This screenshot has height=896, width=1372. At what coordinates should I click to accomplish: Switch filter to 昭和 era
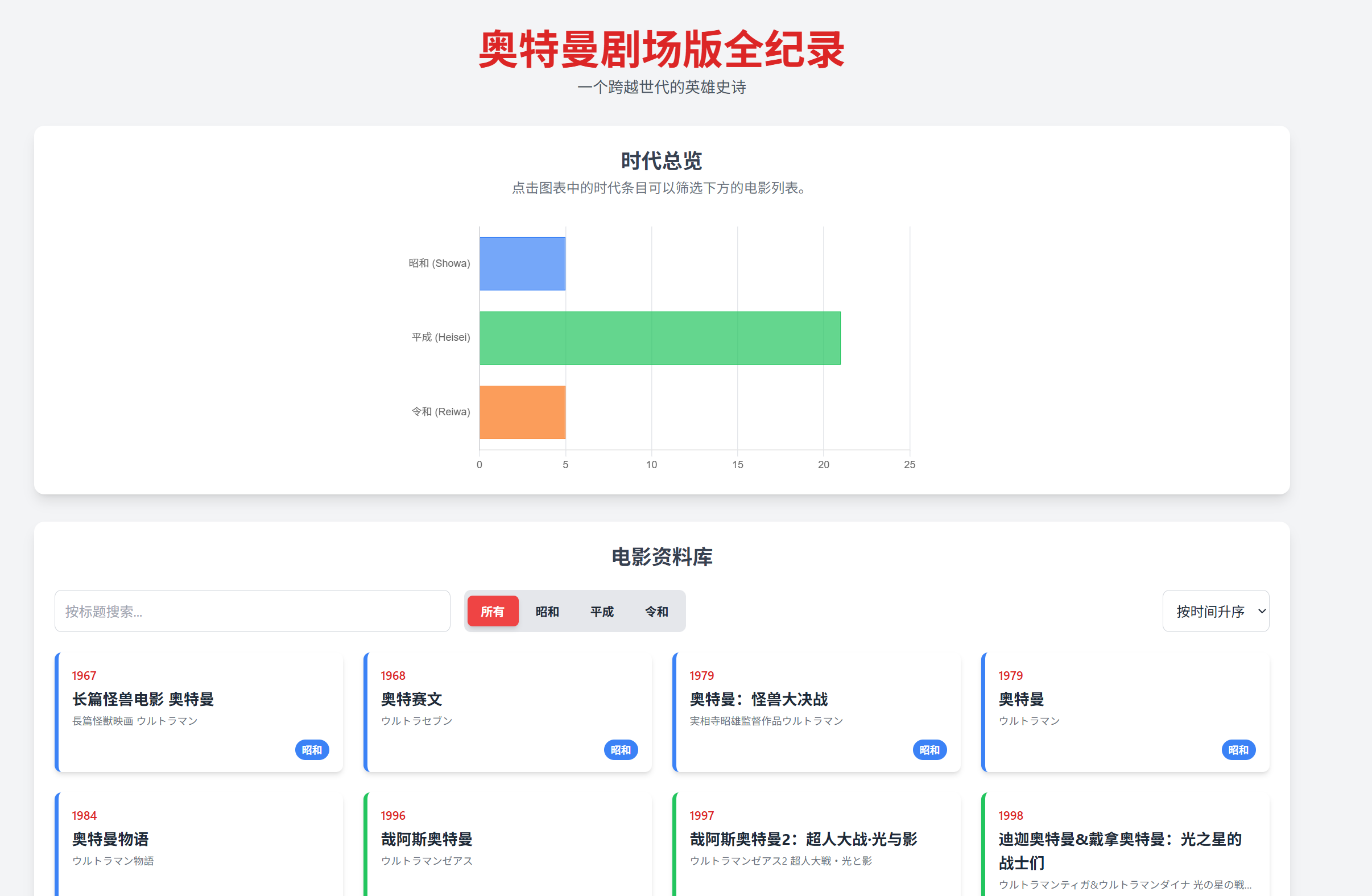[547, 611]
